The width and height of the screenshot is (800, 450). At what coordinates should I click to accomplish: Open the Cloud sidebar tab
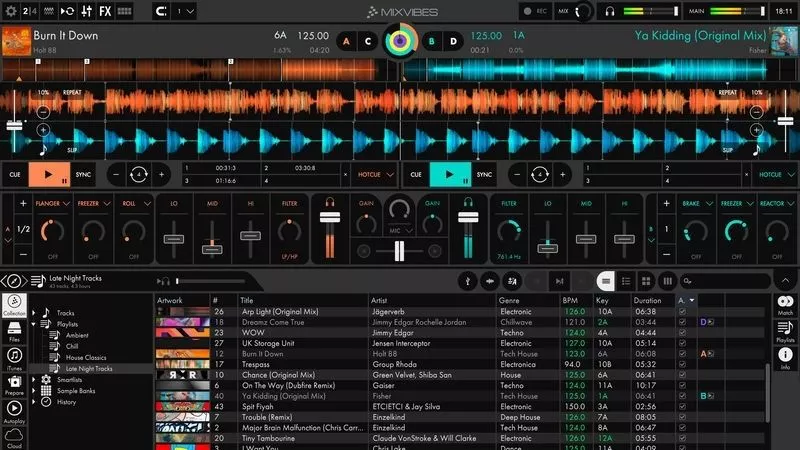[x=14, y=438]
